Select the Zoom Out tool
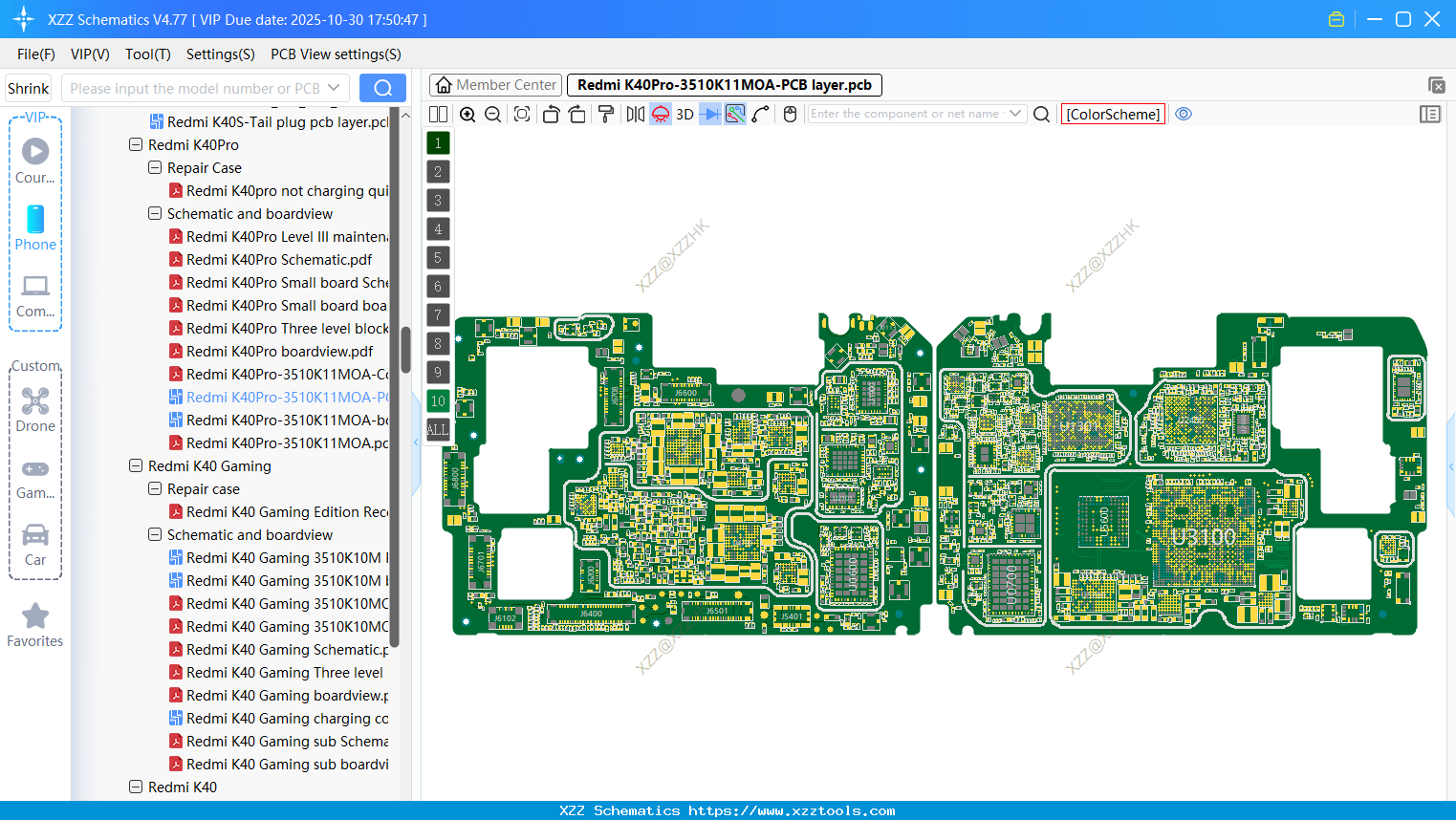Screen dimensions: 1456x820 [x=491, y=114]
